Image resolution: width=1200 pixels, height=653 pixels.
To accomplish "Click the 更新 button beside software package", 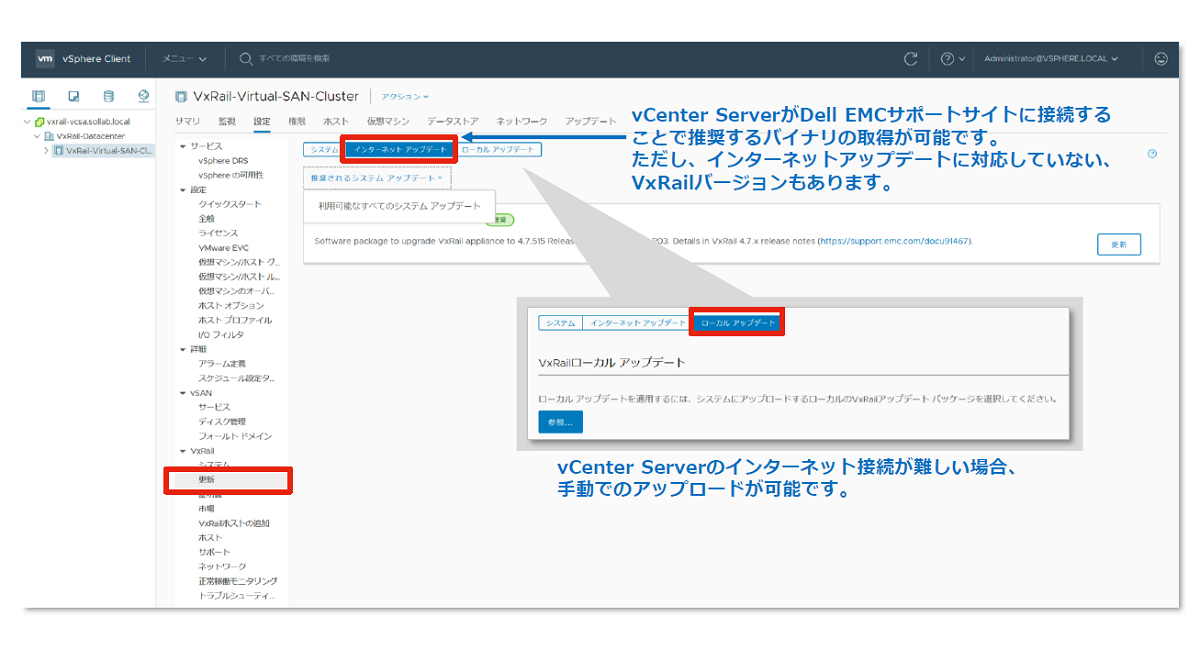I will tap(1118, 245).
